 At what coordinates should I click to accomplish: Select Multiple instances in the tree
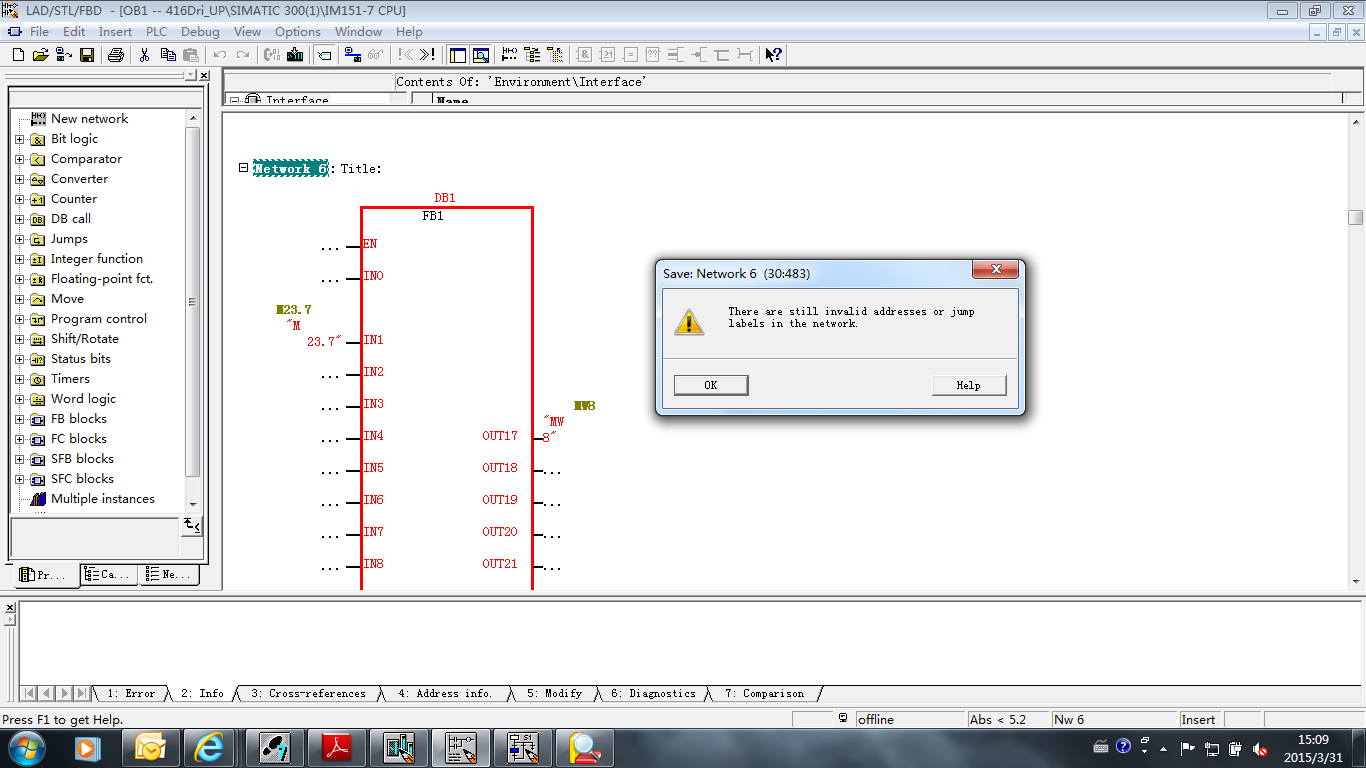103,499
